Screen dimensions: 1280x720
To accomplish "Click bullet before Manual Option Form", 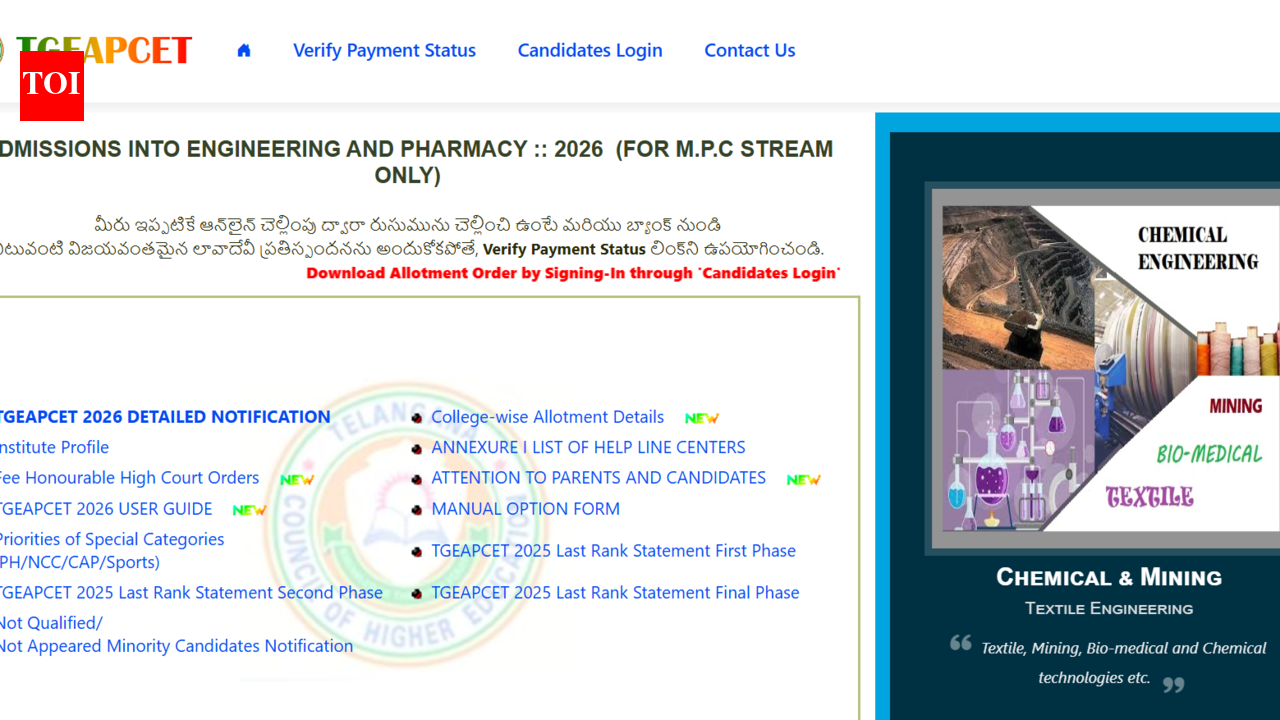I will coord(417,510).
